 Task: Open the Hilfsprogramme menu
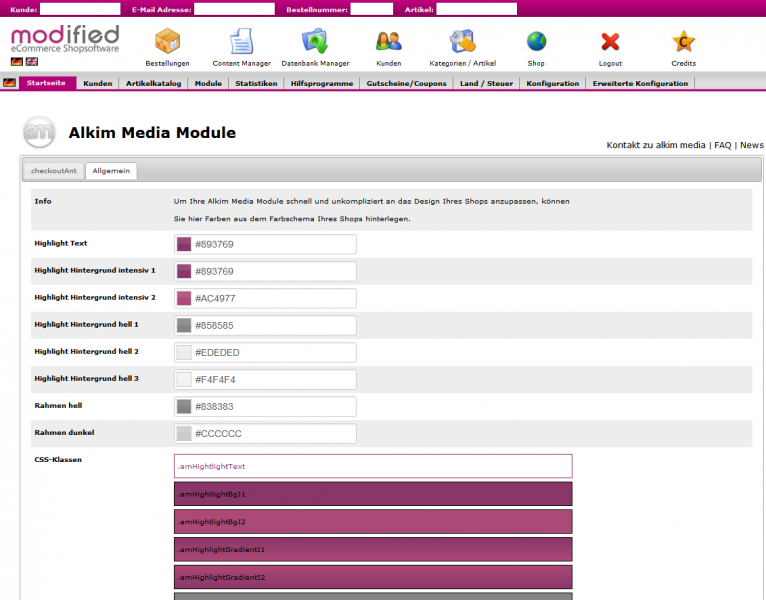tap(322, 84)
